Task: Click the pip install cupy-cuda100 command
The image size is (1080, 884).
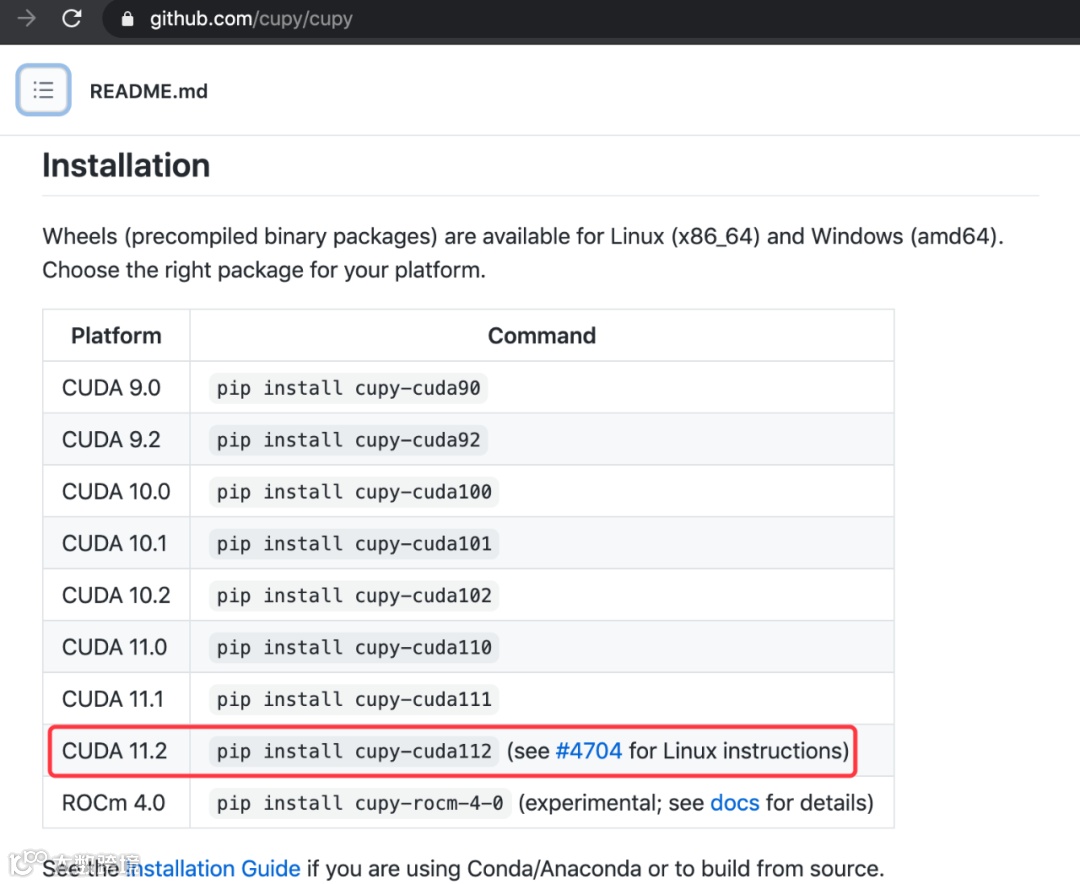Action: pos(354,492)
